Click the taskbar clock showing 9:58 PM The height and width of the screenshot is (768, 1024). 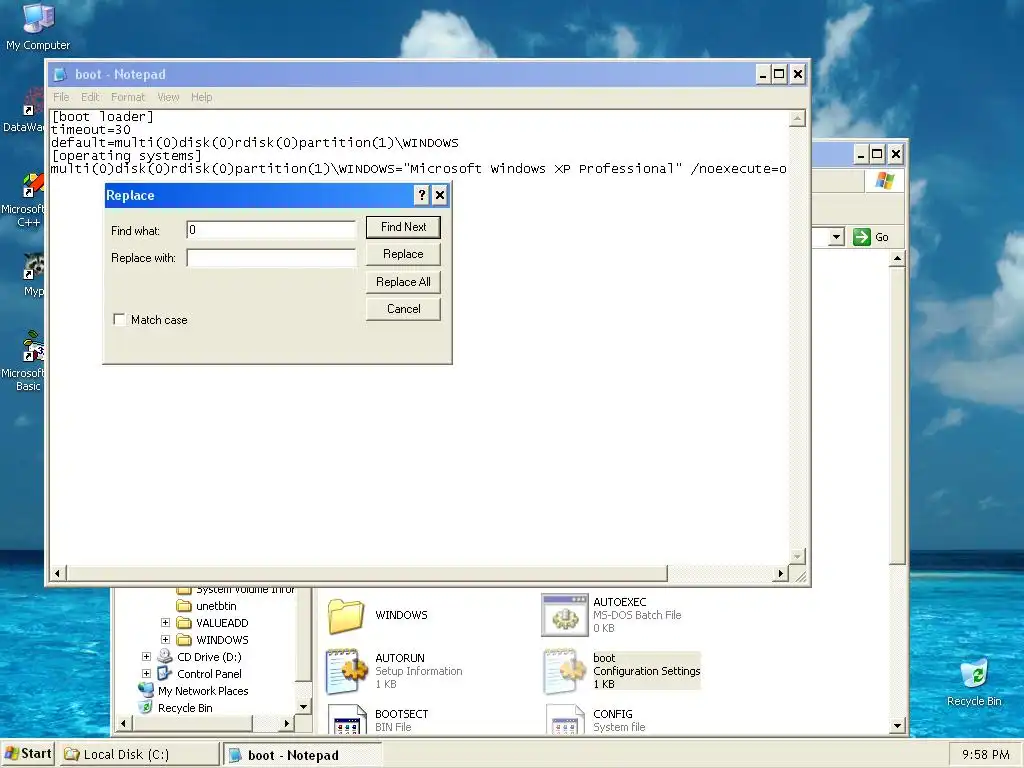point(985,755)
